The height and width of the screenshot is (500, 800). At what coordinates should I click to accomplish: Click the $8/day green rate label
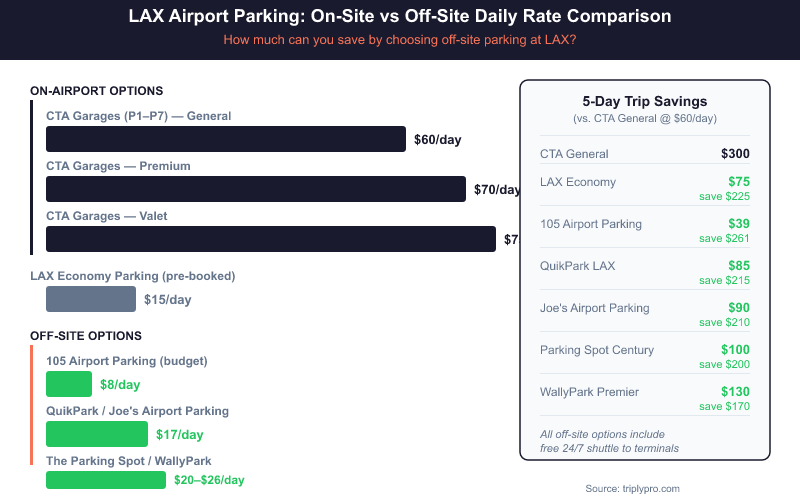120,385
